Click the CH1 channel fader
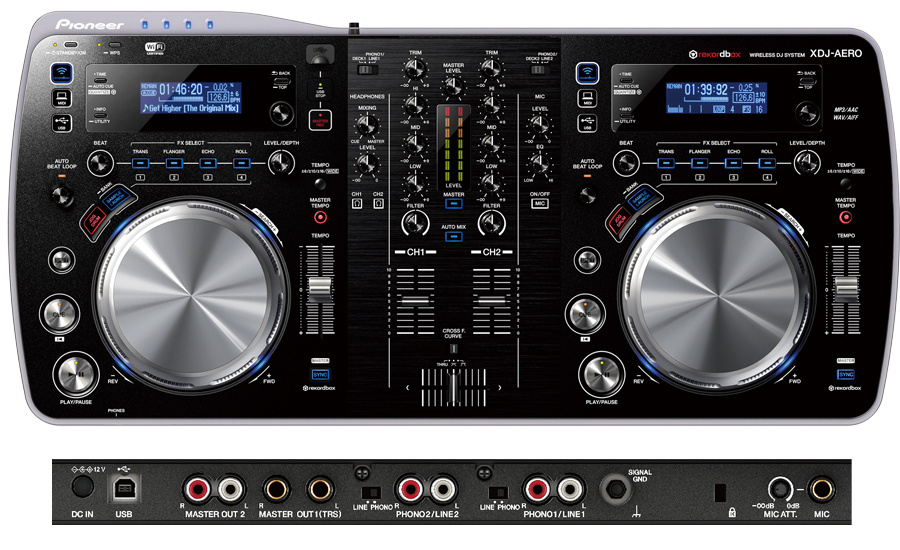This screenshot has height=550, width=900. [x=415, y=301]
